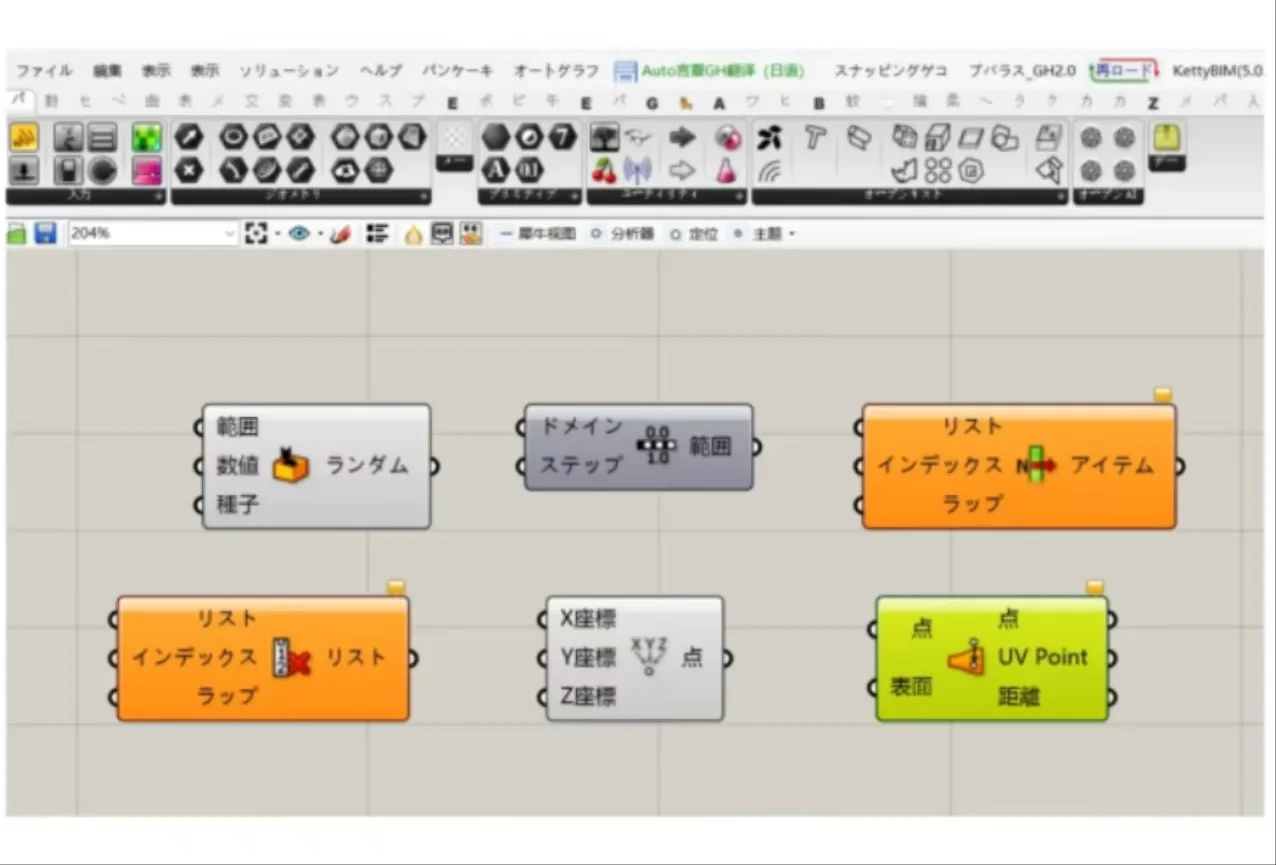Click the Auto GH translation (日语) item

710,71
